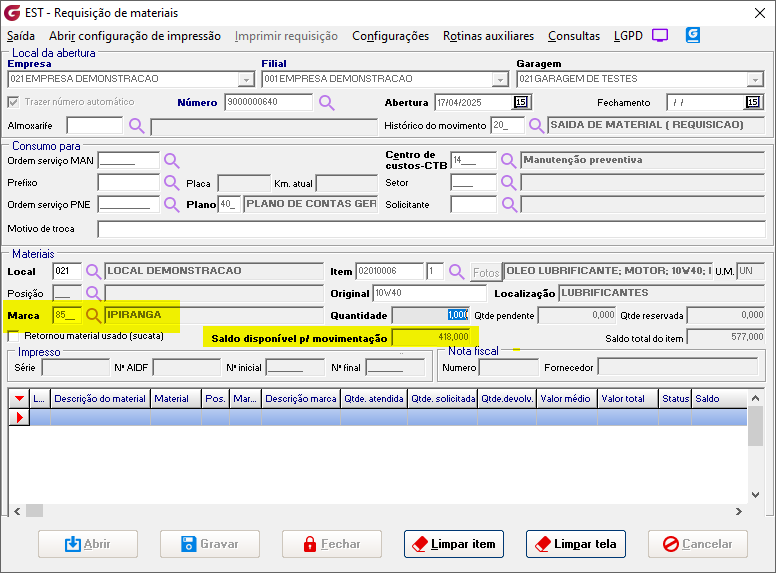
Task: Click the Placa input field
Action: point(244,183)
